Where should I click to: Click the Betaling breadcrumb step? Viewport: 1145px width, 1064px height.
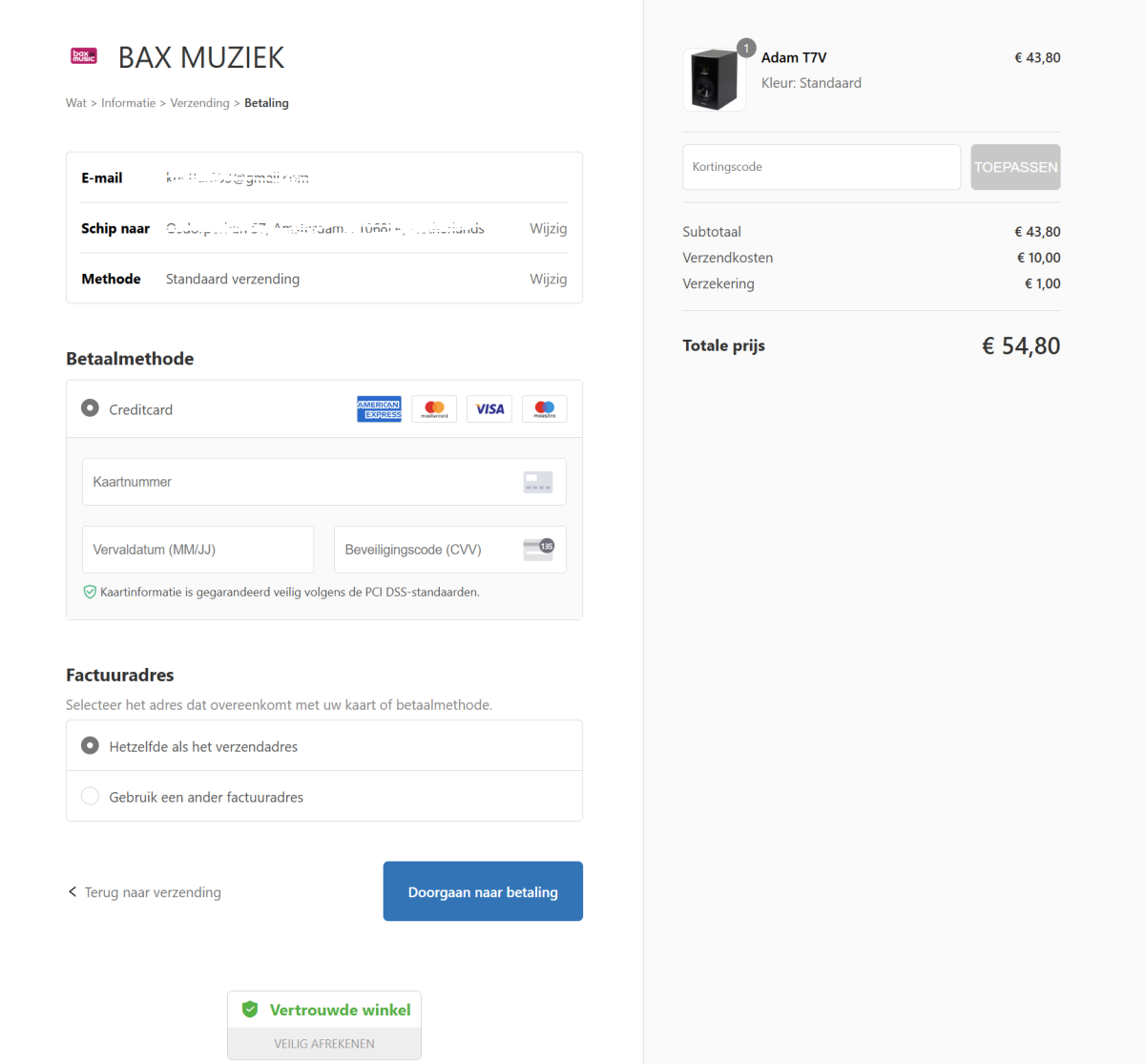(266, 103)
